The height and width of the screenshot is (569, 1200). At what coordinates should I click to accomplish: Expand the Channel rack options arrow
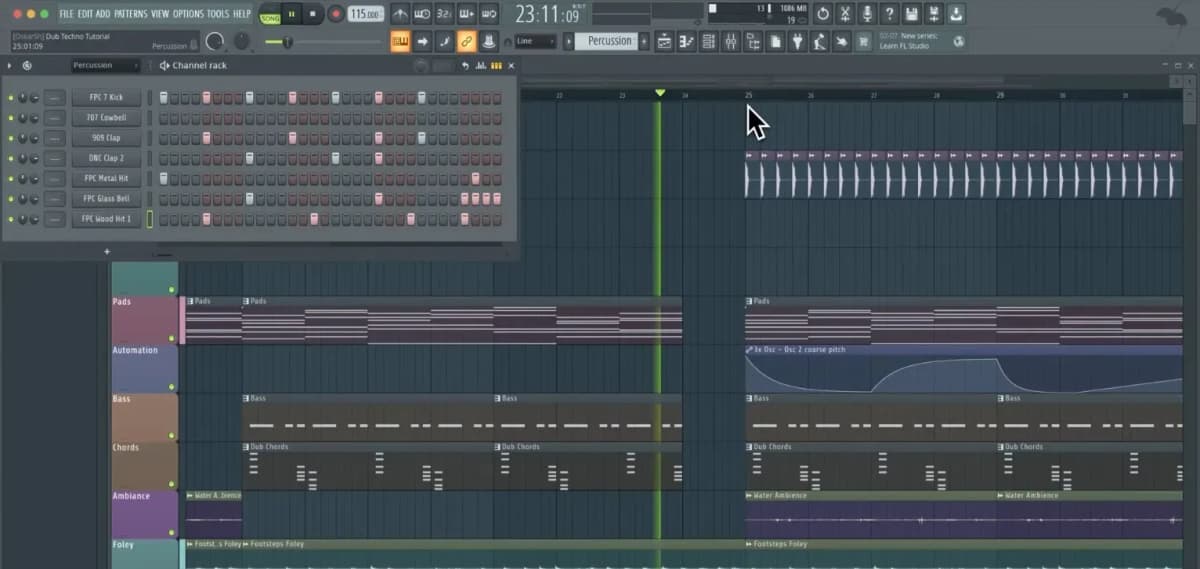[x=9, y=66]
